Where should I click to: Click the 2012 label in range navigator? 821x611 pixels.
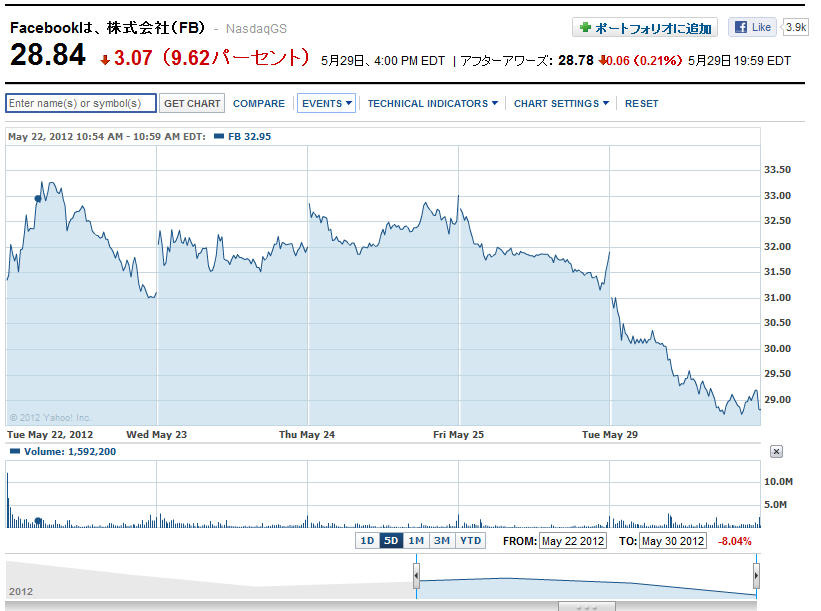(x=21, y=592)
